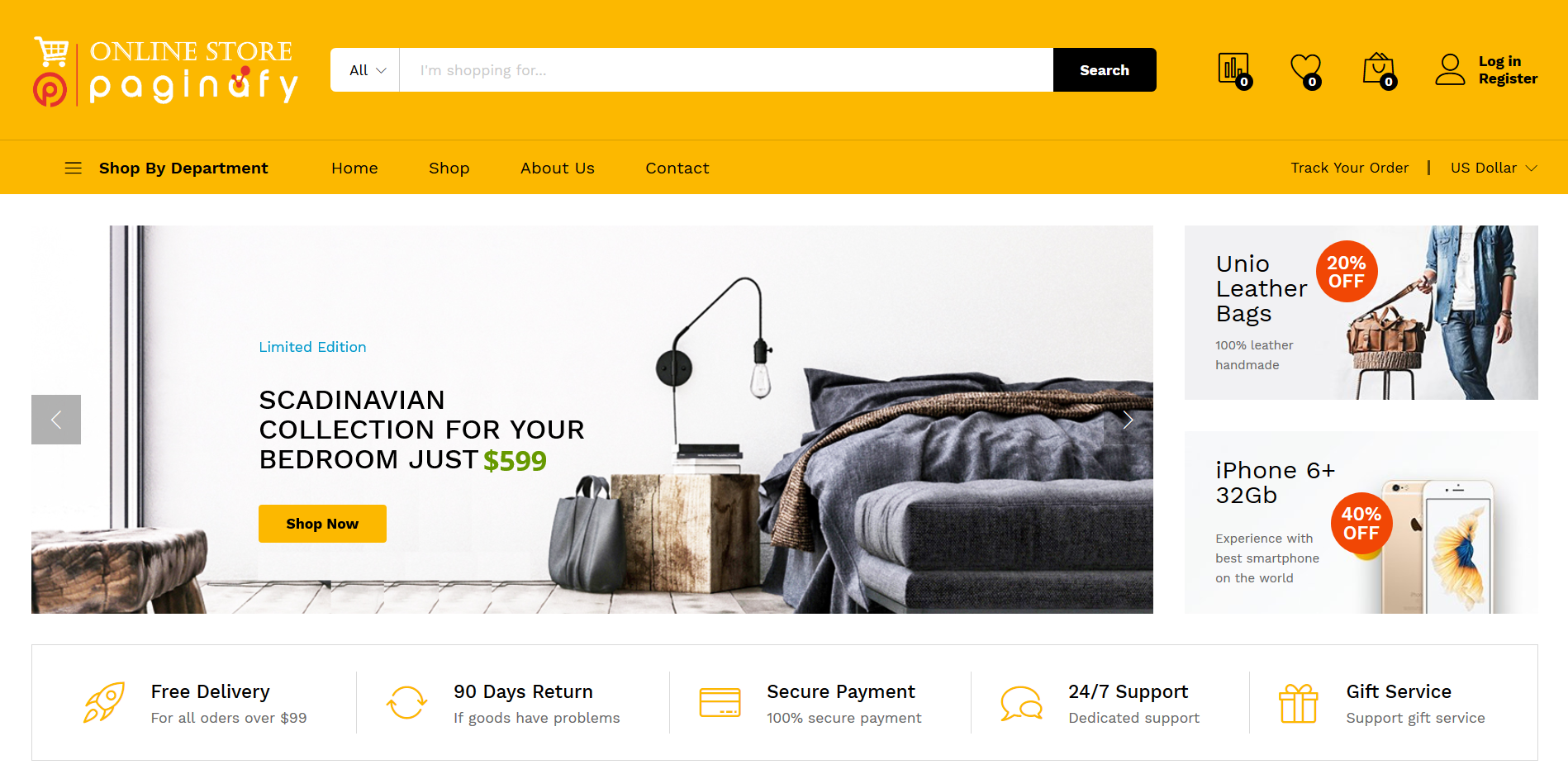Click the hamburger menu icon beside Shop By Department
Screen dimensions: 1568x774
(74, 168)
